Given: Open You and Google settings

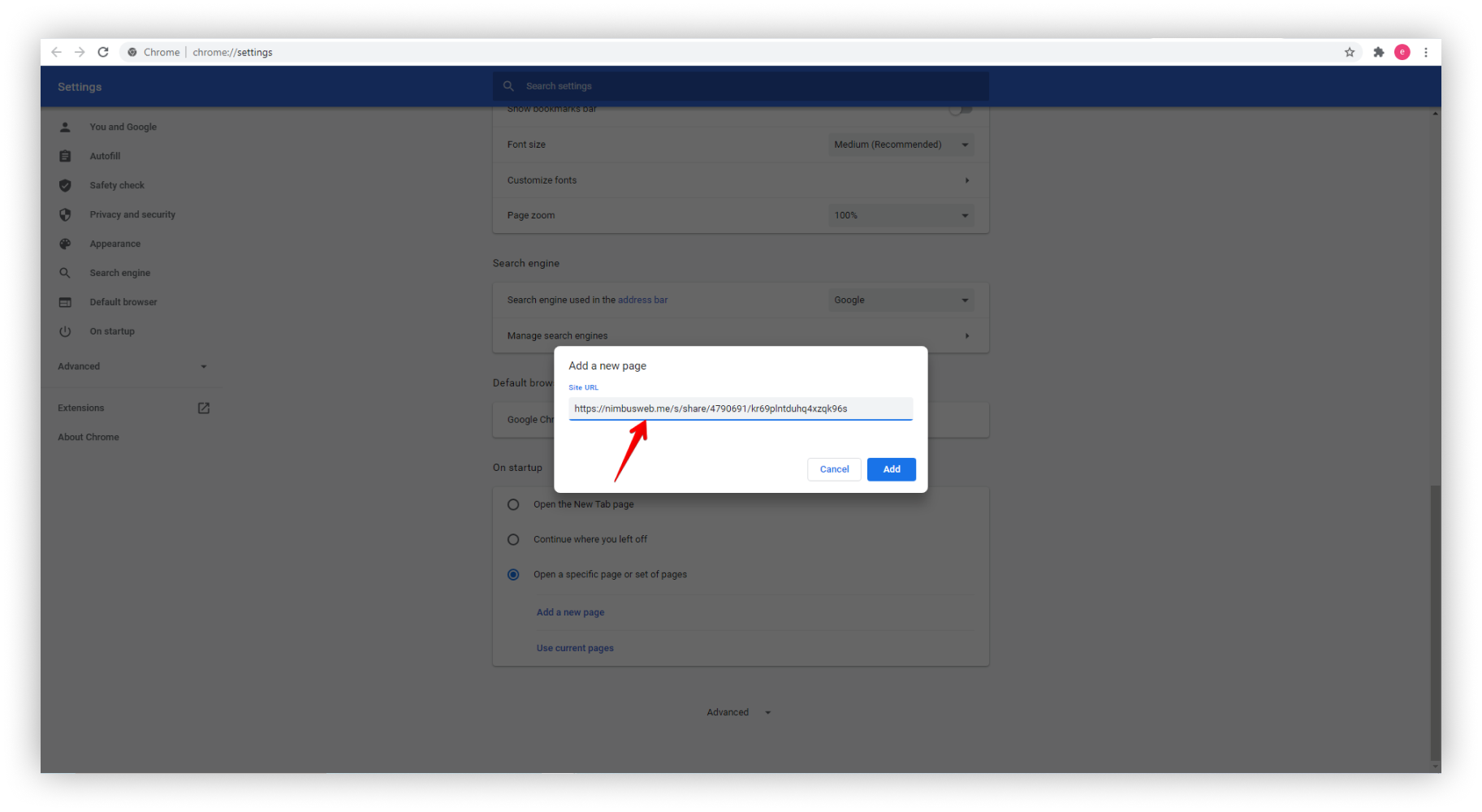Looking at the screenshot, I should tap(123, 127).
